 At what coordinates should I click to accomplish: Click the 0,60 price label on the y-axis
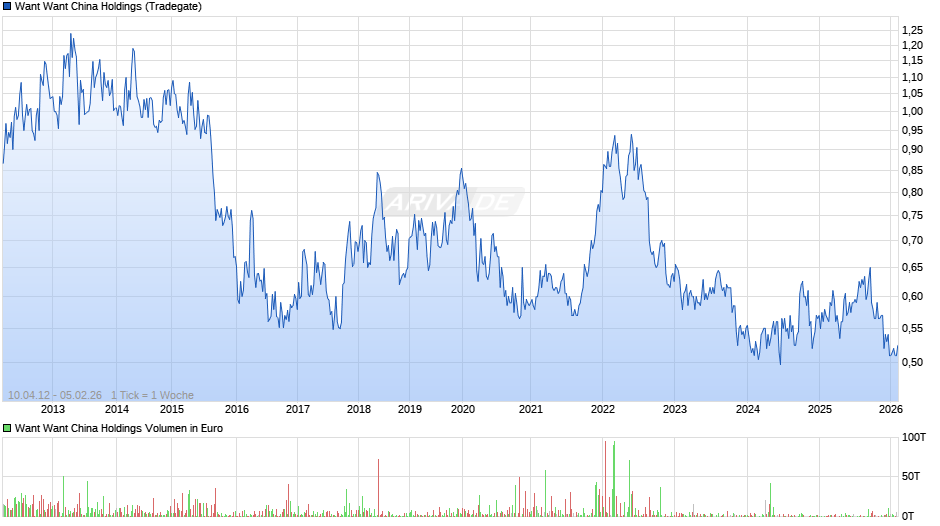click(912, 296)
